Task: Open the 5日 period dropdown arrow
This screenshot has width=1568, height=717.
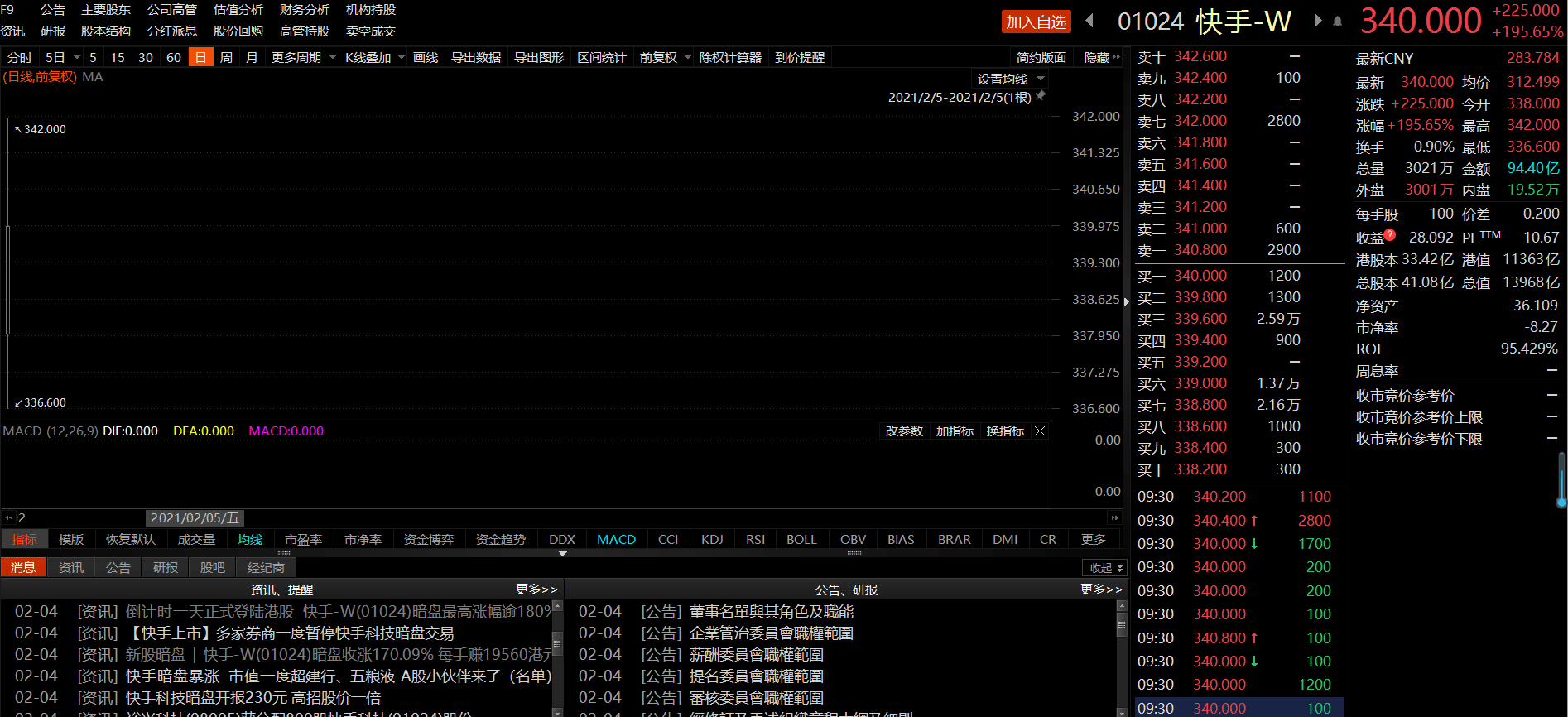Action: tap(77, 57)
